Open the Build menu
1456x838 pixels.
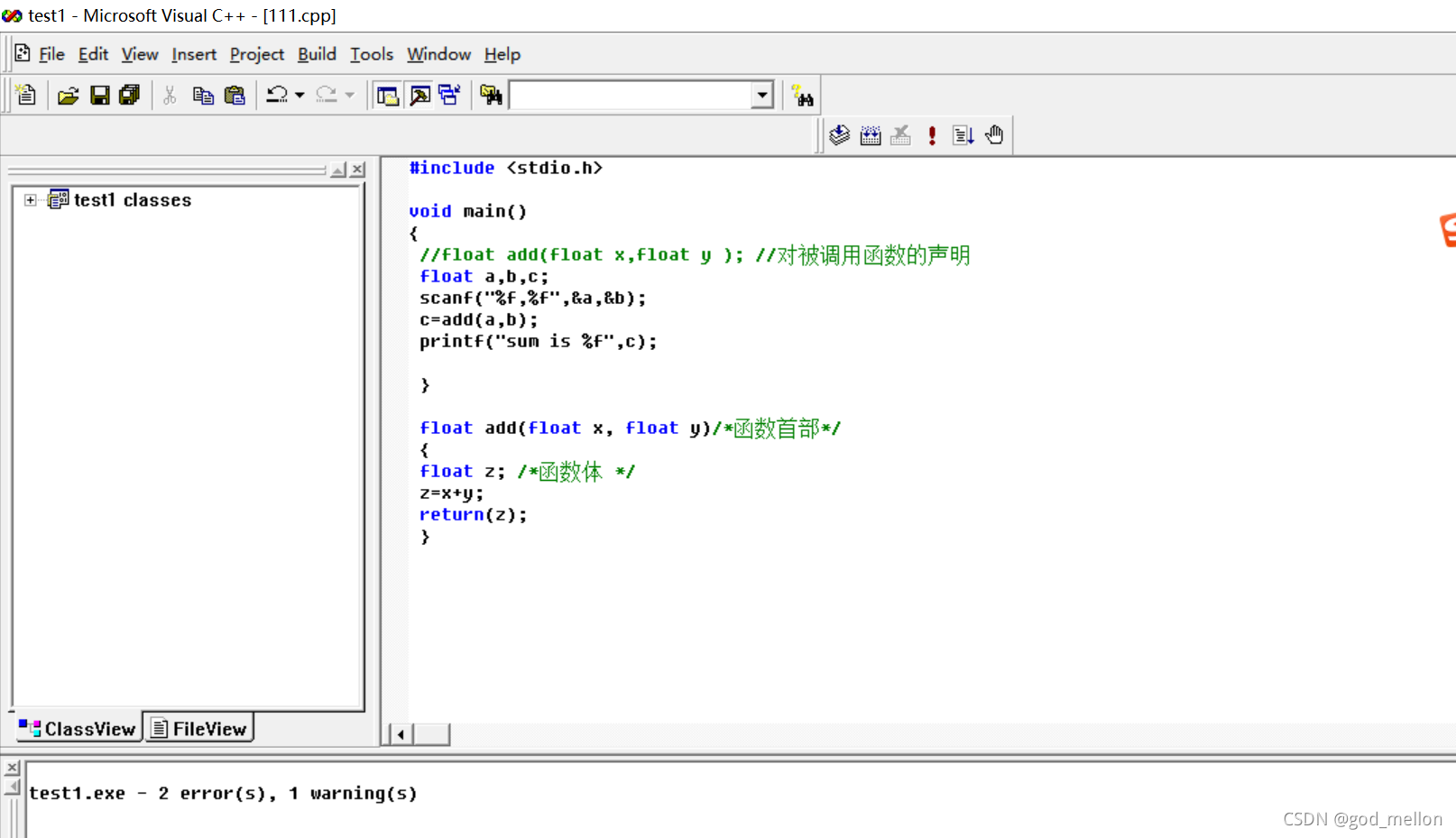point(317,54)
